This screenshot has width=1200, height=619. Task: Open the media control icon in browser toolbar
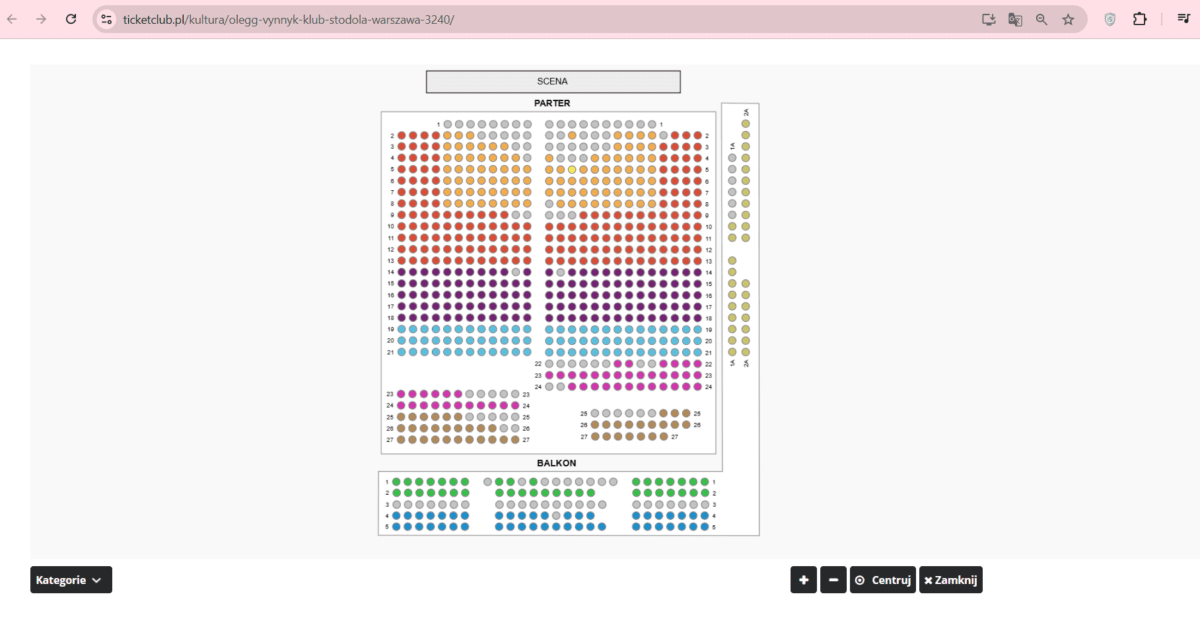1183,19
